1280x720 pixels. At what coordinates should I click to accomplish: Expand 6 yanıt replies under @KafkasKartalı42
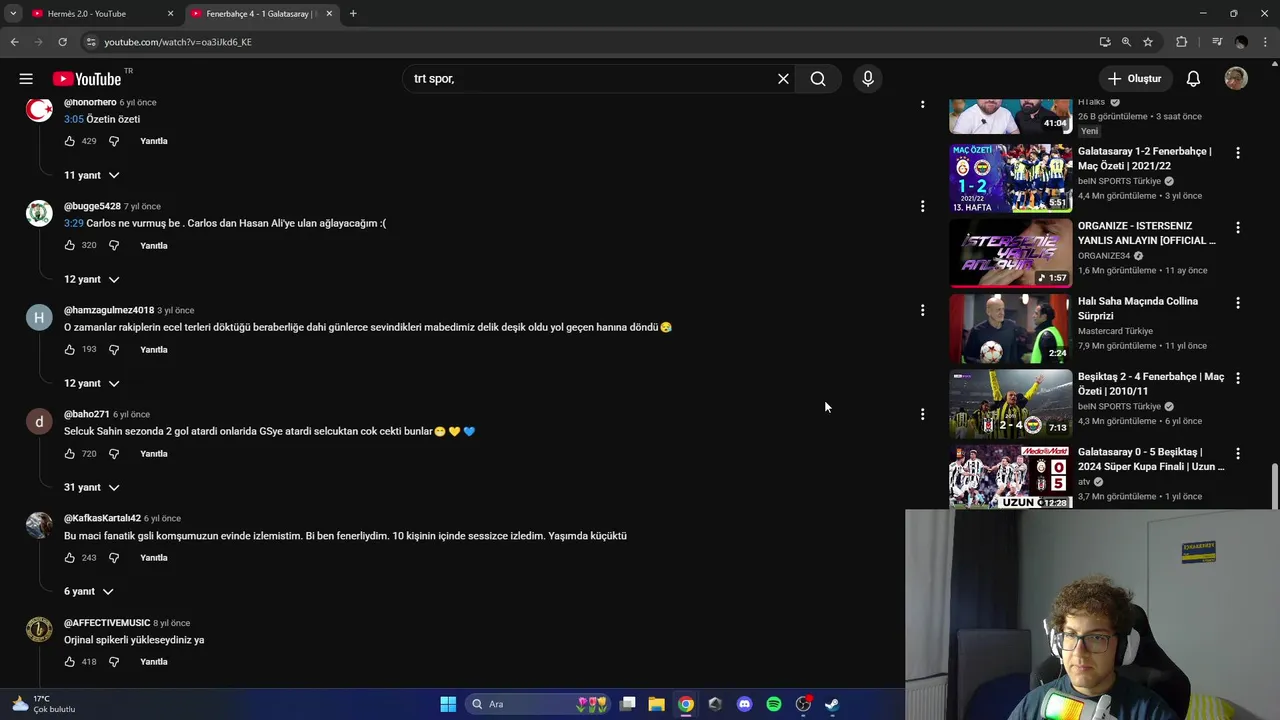(88, 591)
